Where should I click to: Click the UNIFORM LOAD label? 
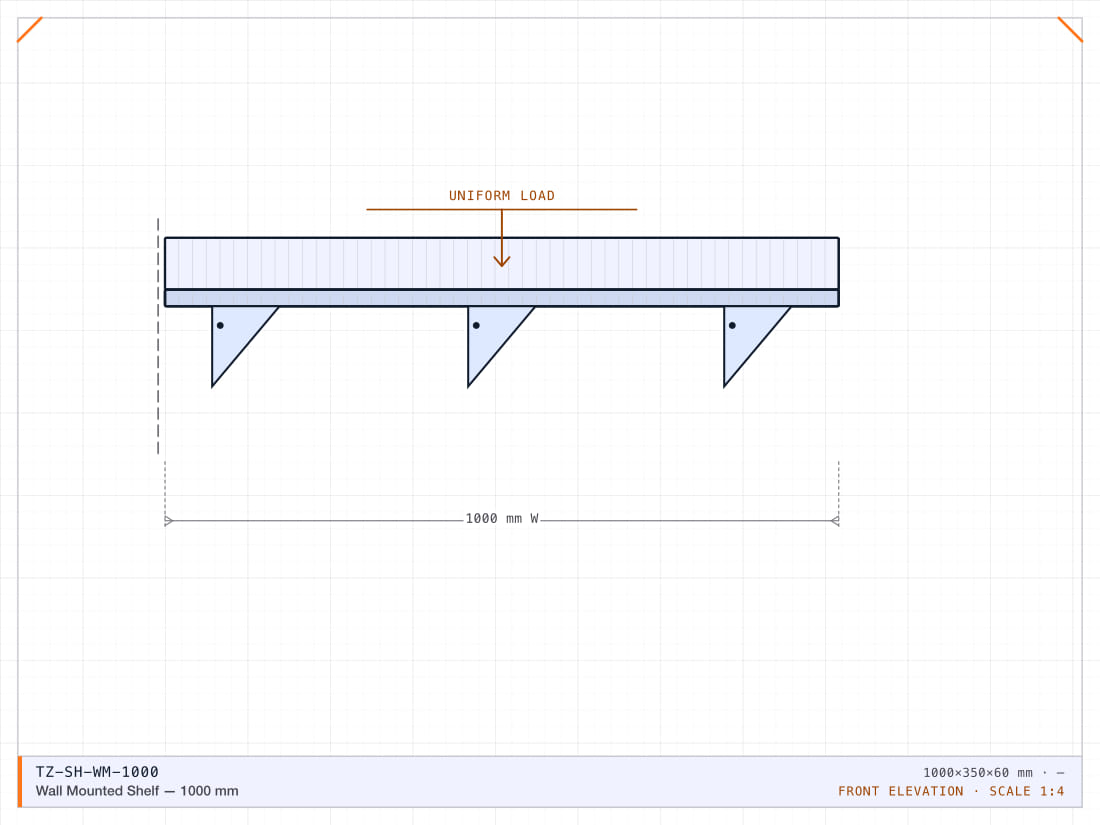[502, 196]
